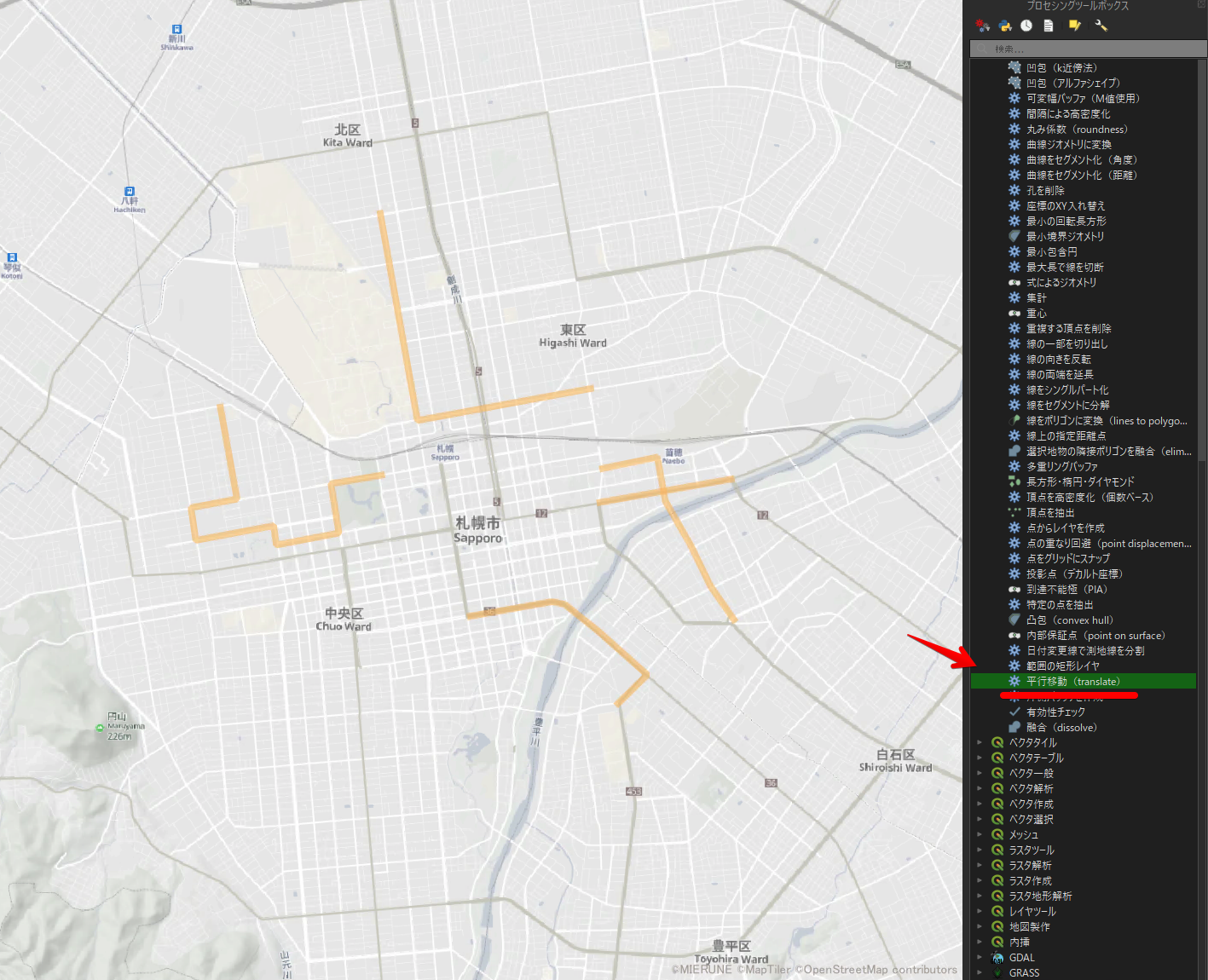The width and height of the screenshot is (1208, 980).
Task: Select 線の一部を切り出し algorithm
Action: [x=1067, y=344]
